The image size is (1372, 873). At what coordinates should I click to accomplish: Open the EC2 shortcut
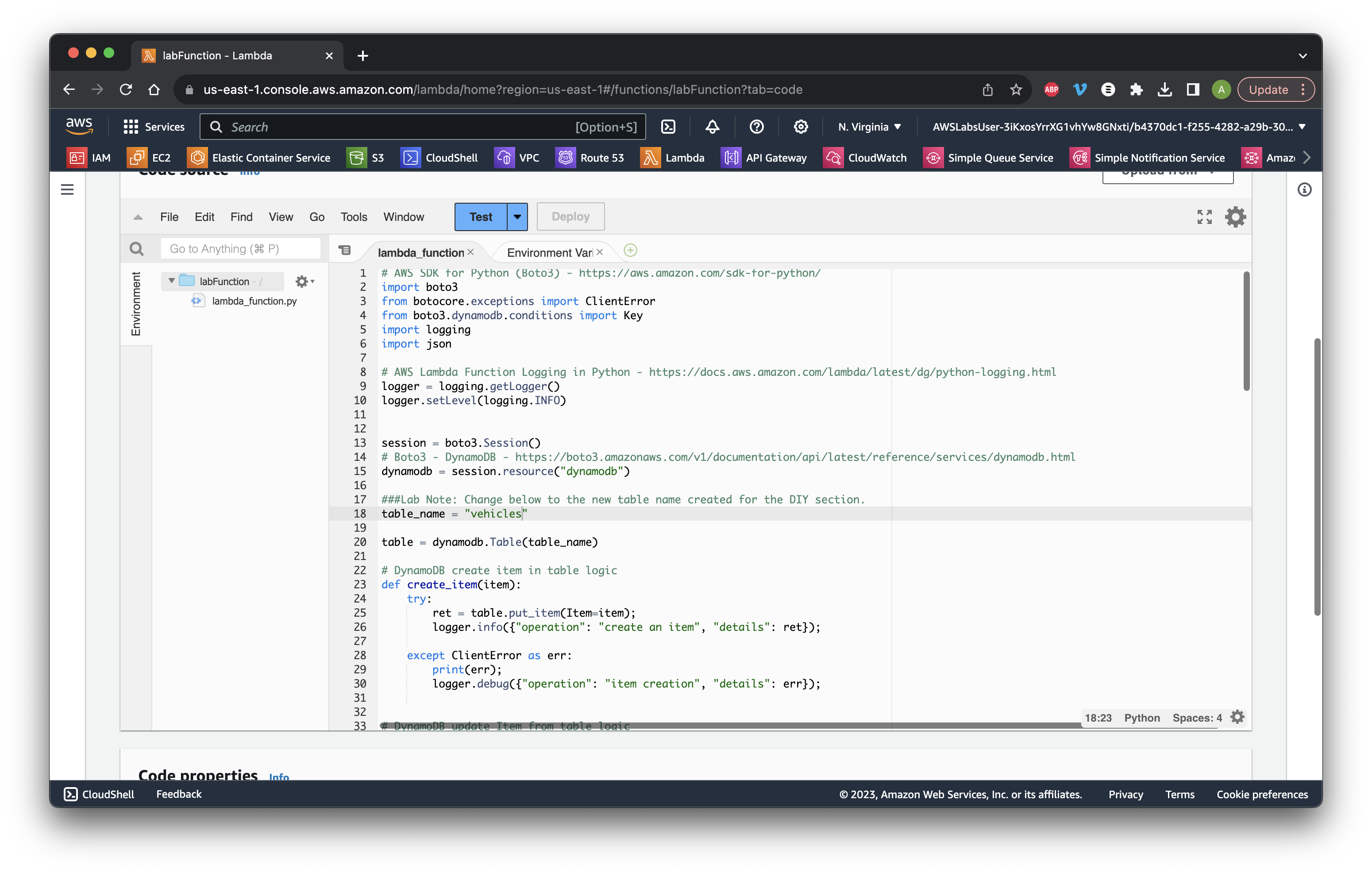(149, 158)
